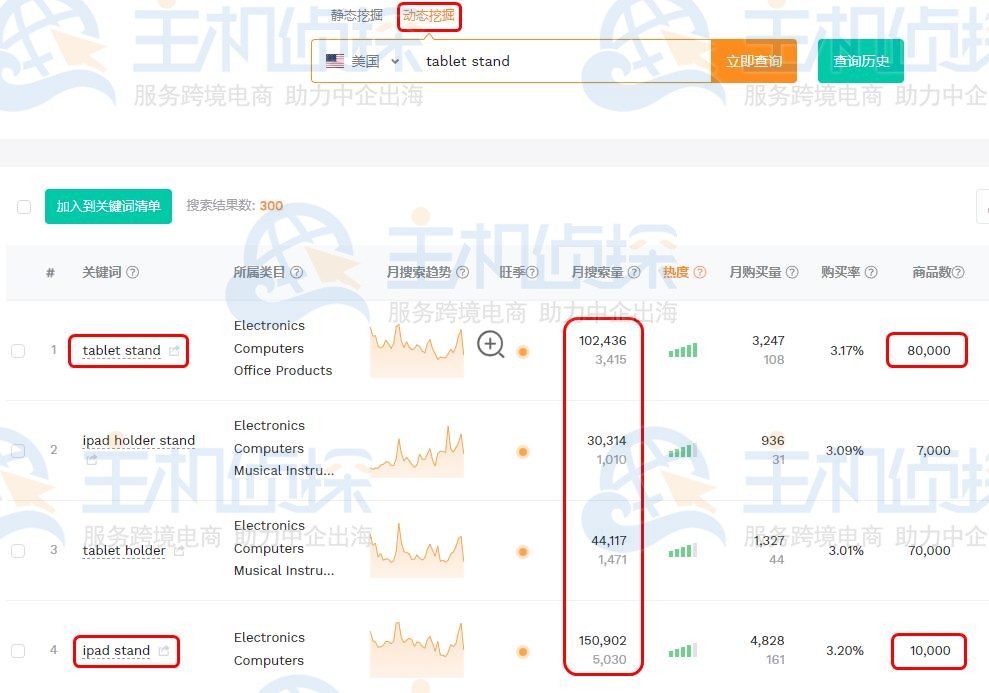The image size is (989, 693).
Task: Select the 动态挖掘 tab
Action: pyautogui.click(x=429, y=16)
